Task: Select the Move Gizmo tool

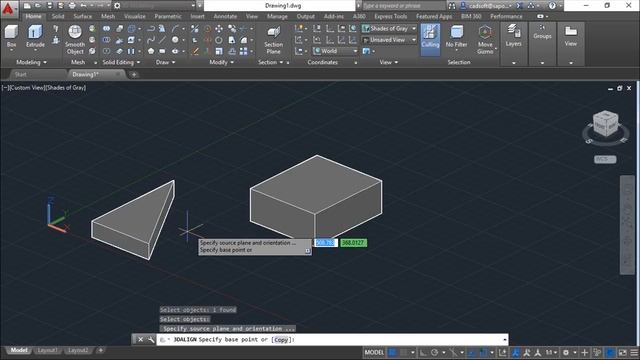Action: click(485, 40)
